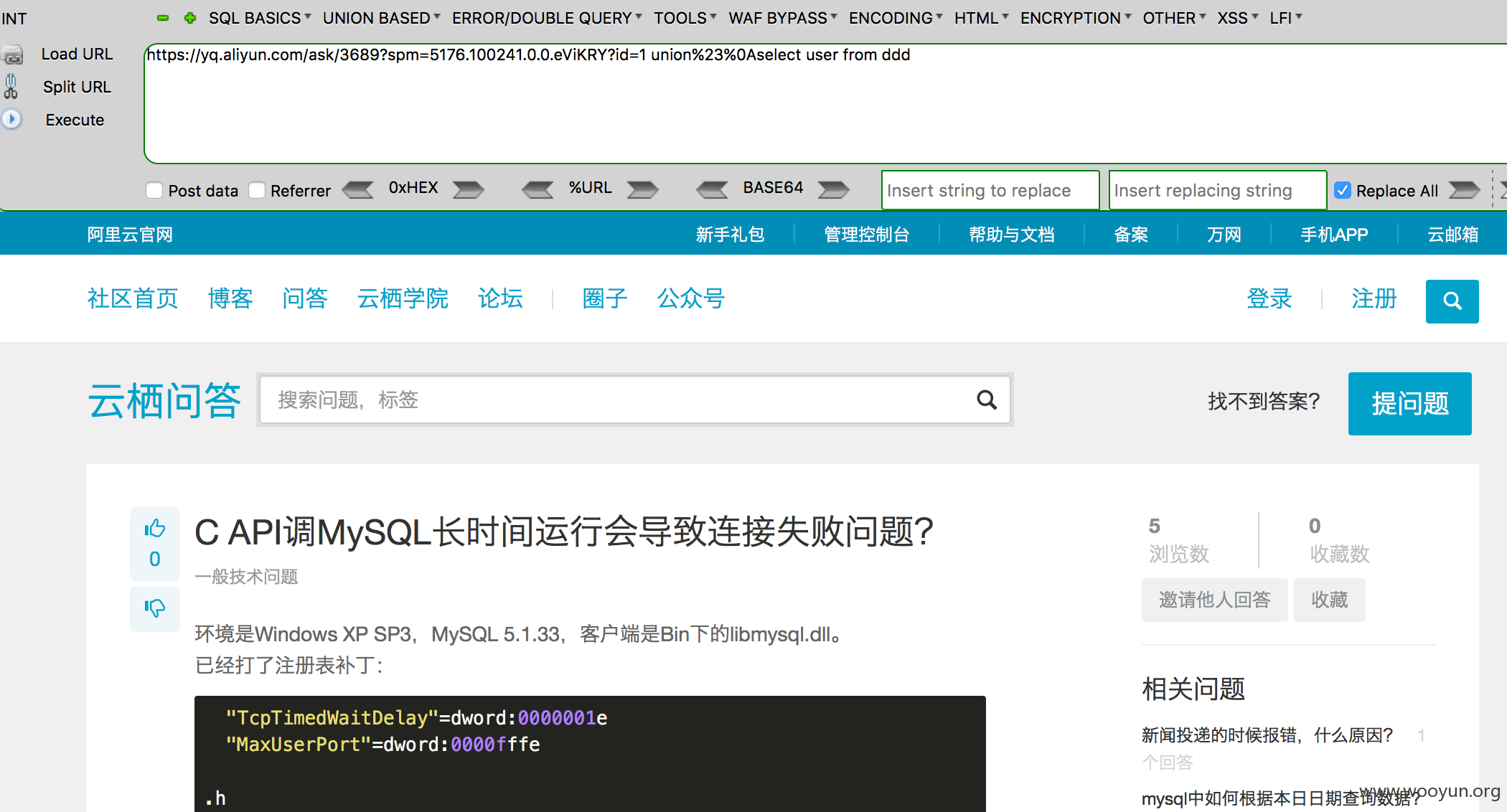Click the blue search button in site header
This screenshot has height=812, width=1507.
point(1452,301)
